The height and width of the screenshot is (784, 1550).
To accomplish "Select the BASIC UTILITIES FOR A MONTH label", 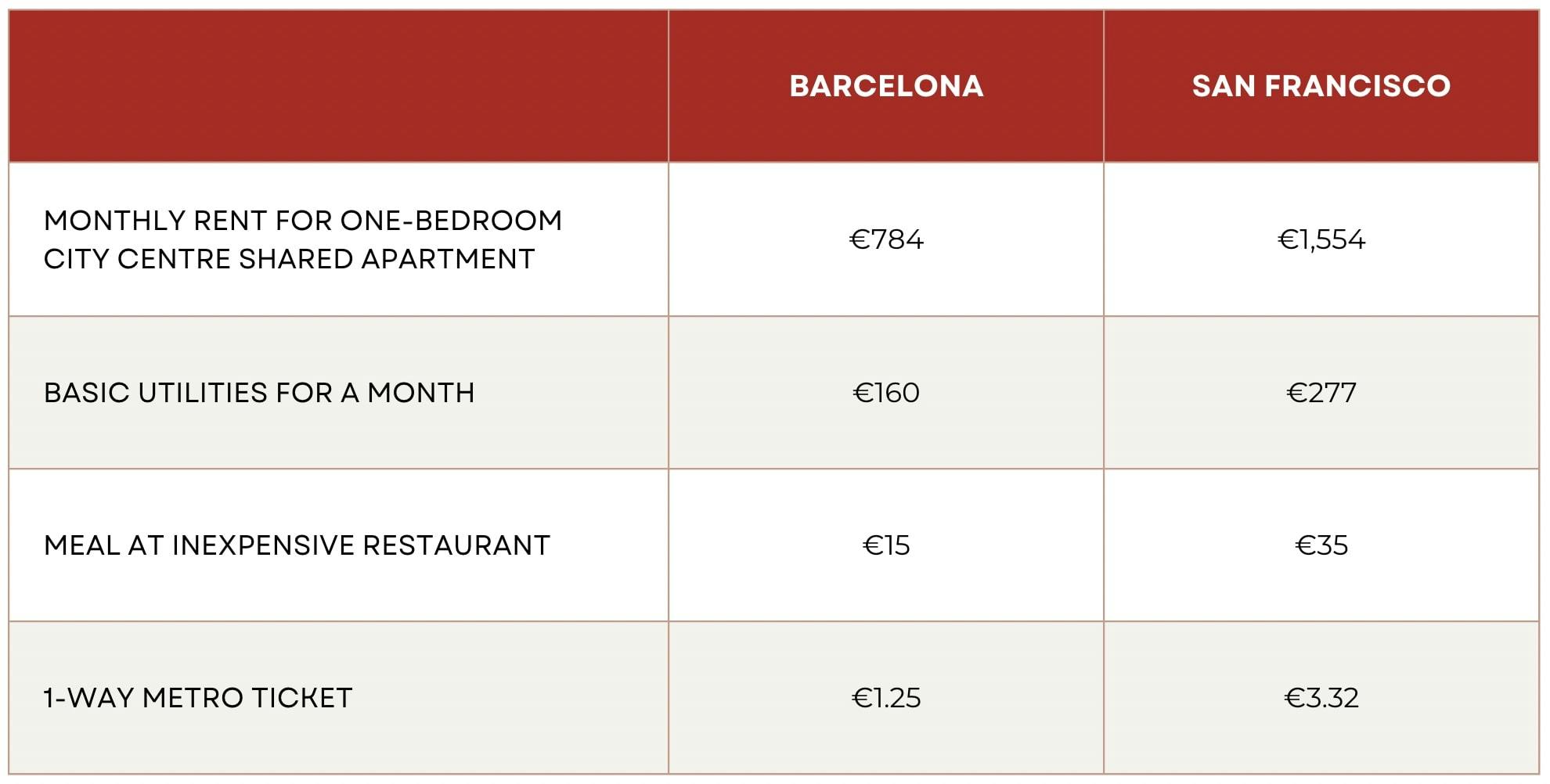I will pyautogui.click(x=259, y=393).
